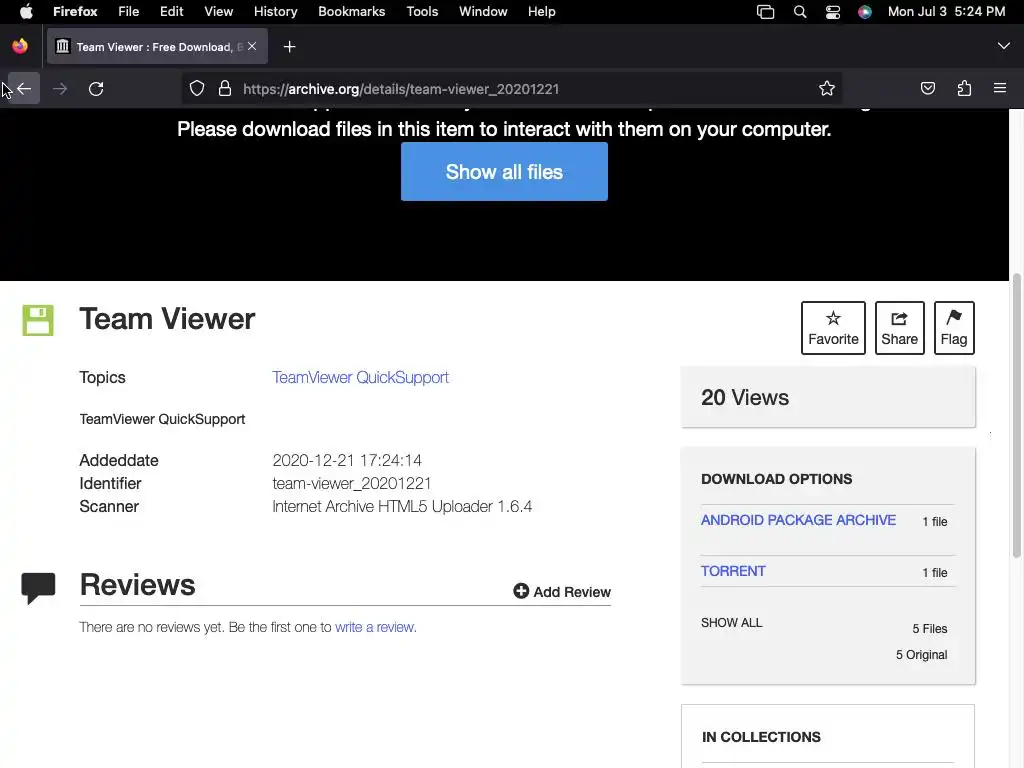This screenshot has width=1024, height=768.
Task: Open the Window menu
Action: pos(483,11)
